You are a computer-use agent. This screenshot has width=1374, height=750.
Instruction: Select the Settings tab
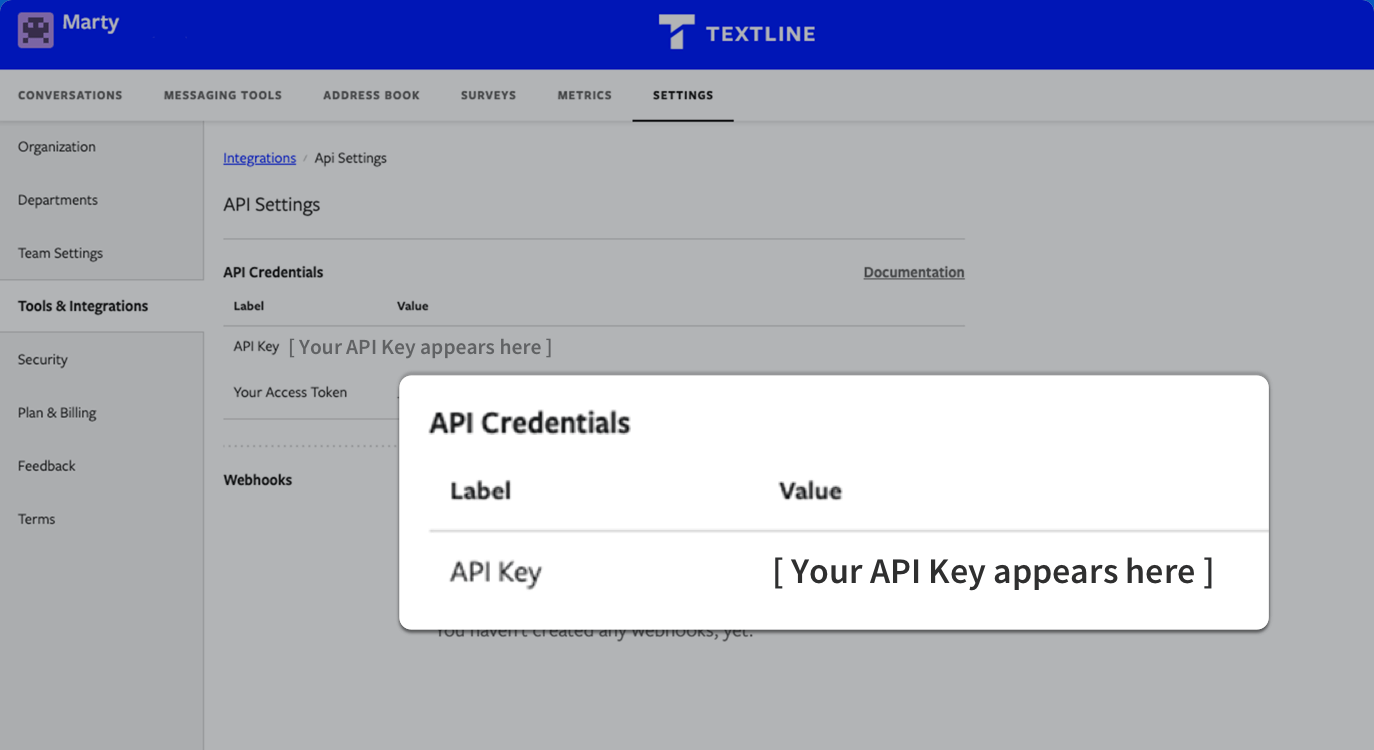tap(683, 95)
